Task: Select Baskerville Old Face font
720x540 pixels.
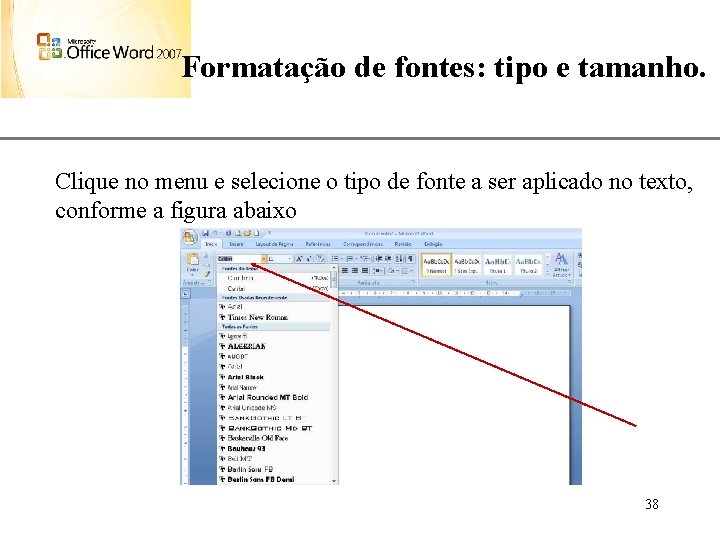Action: 274,438
